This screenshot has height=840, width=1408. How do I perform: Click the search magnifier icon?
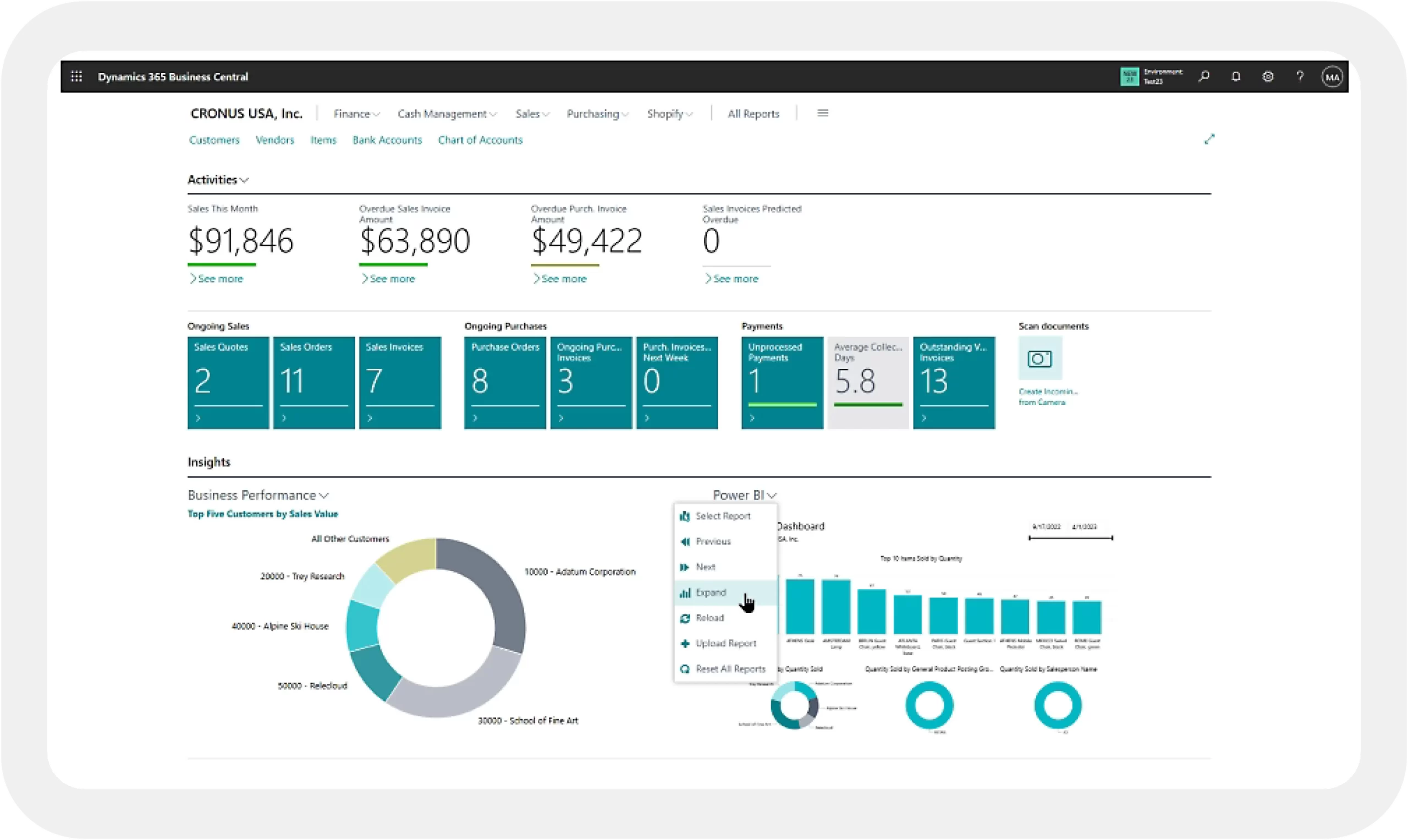[1204, 76]
